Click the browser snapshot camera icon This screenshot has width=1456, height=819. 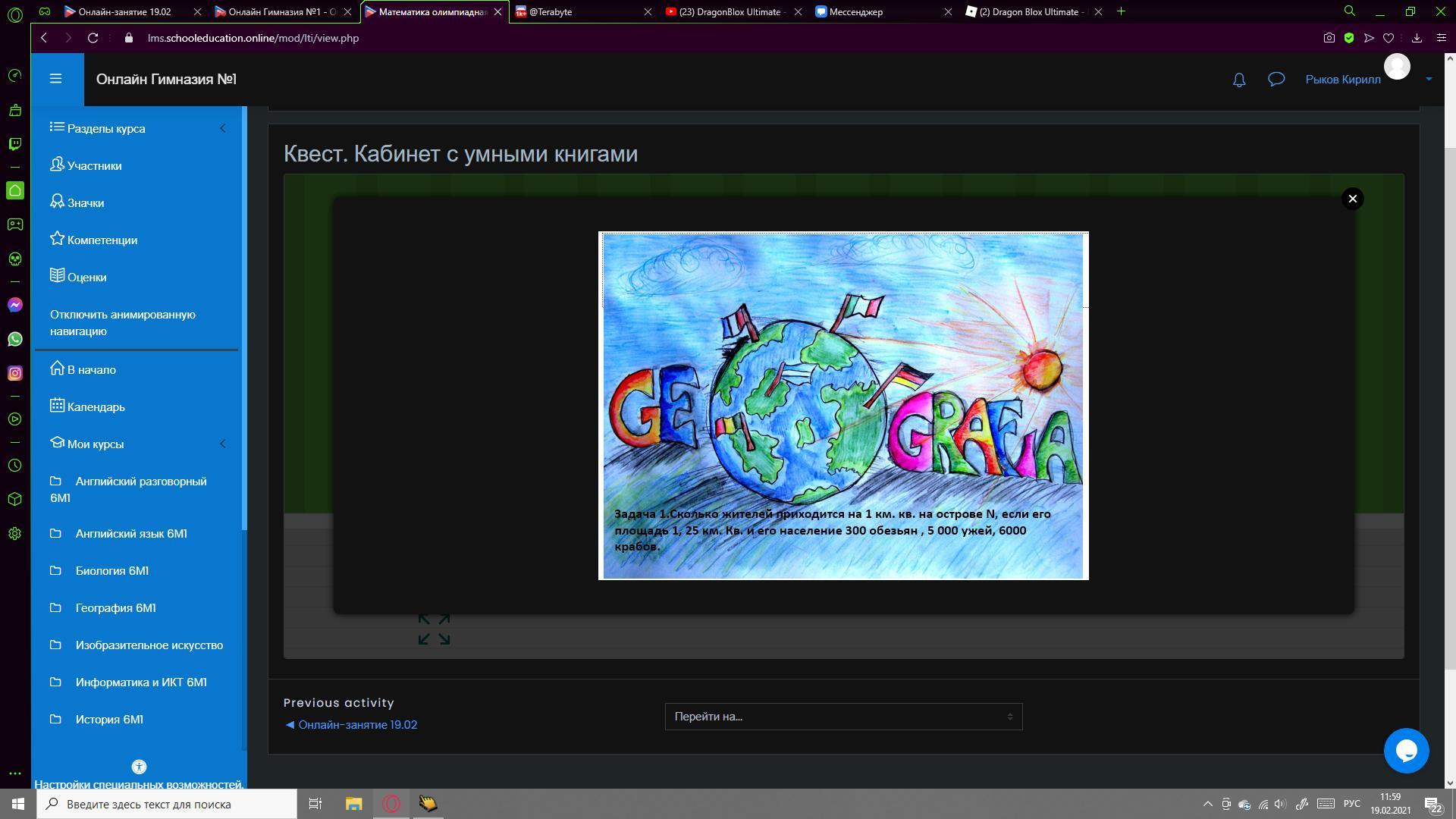[x=1329, y=38]
